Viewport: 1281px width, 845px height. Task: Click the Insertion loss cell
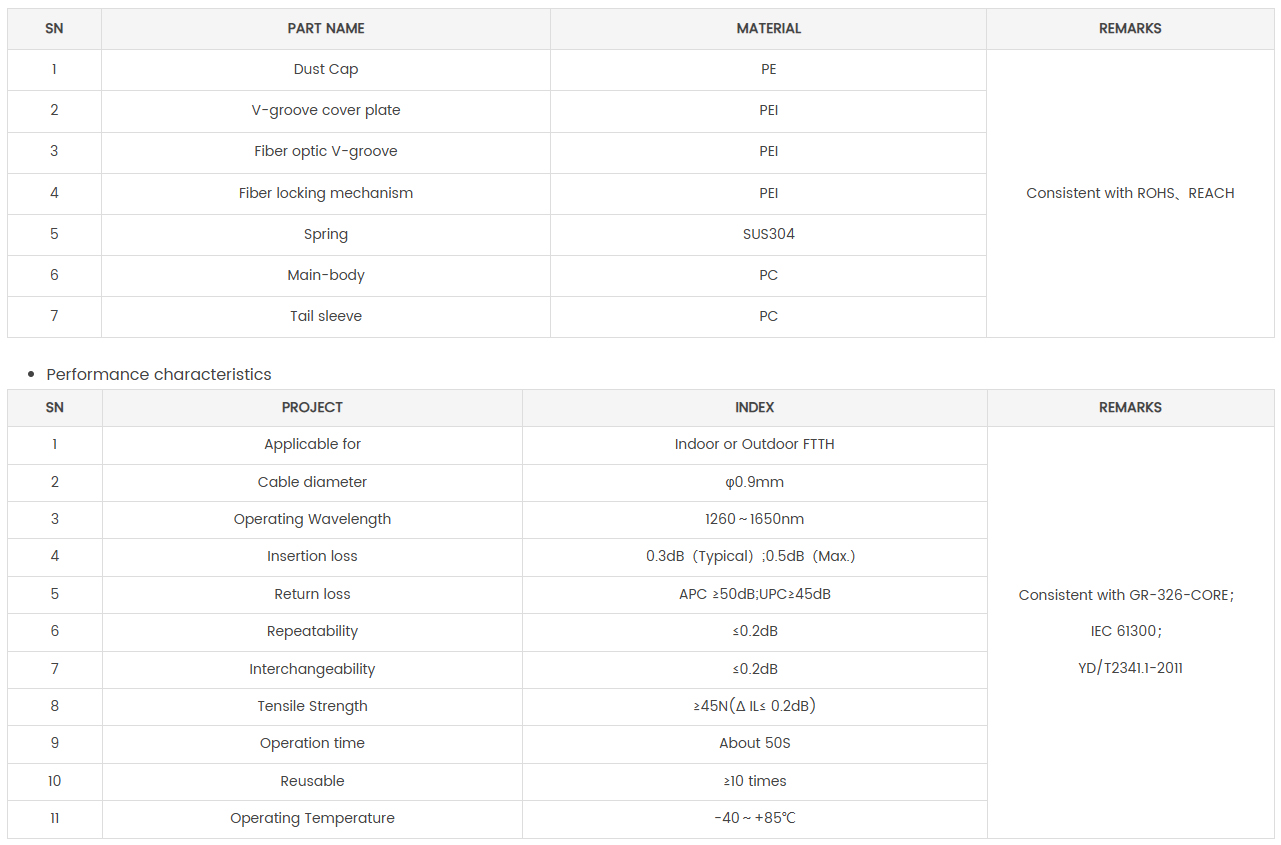(312, 556)
